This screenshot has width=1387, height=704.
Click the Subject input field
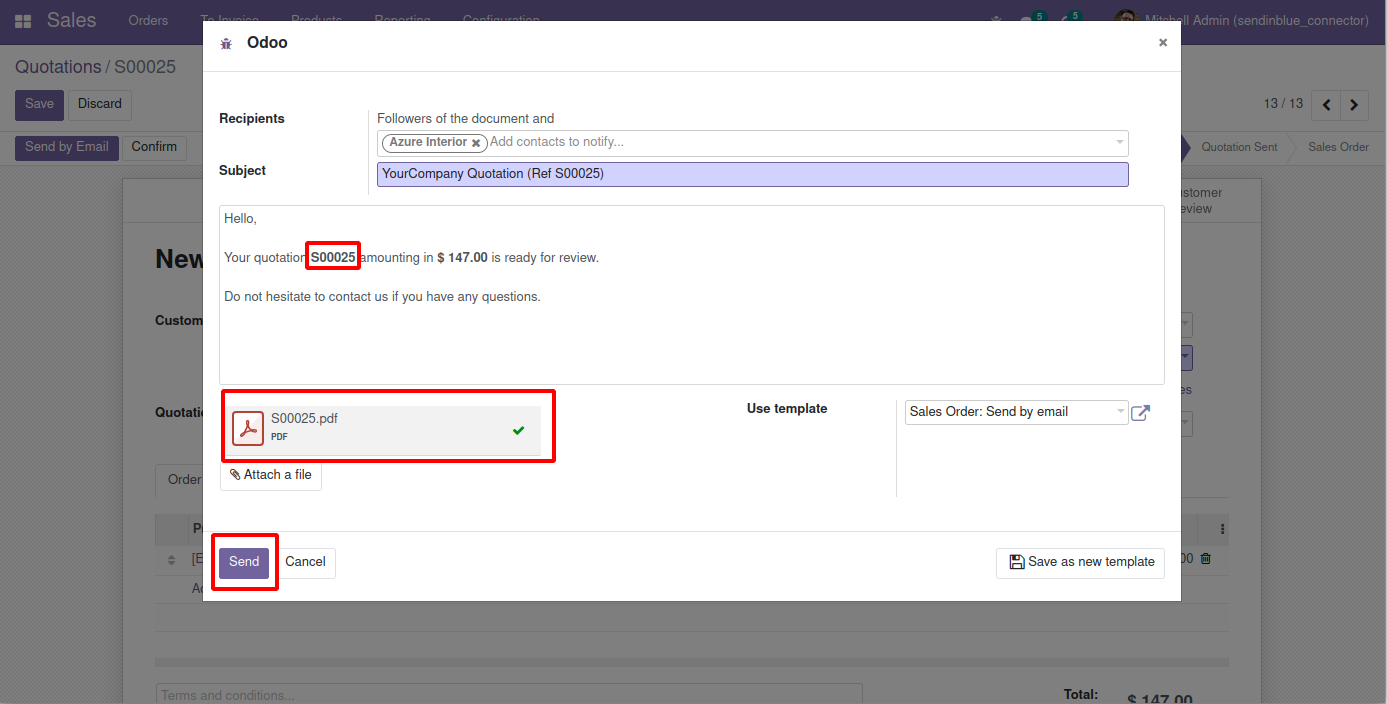pos(753,174)
